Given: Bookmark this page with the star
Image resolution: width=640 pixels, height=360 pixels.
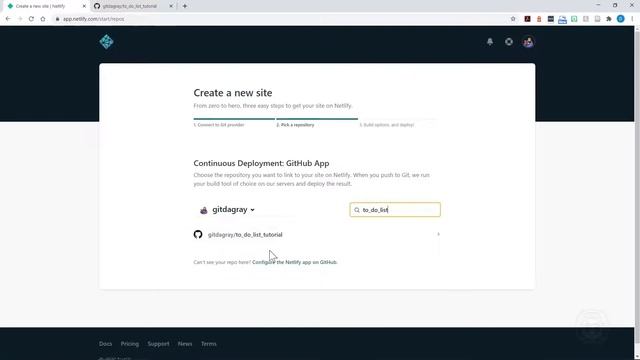Looking at the screenshot, I should pos(513,19).
